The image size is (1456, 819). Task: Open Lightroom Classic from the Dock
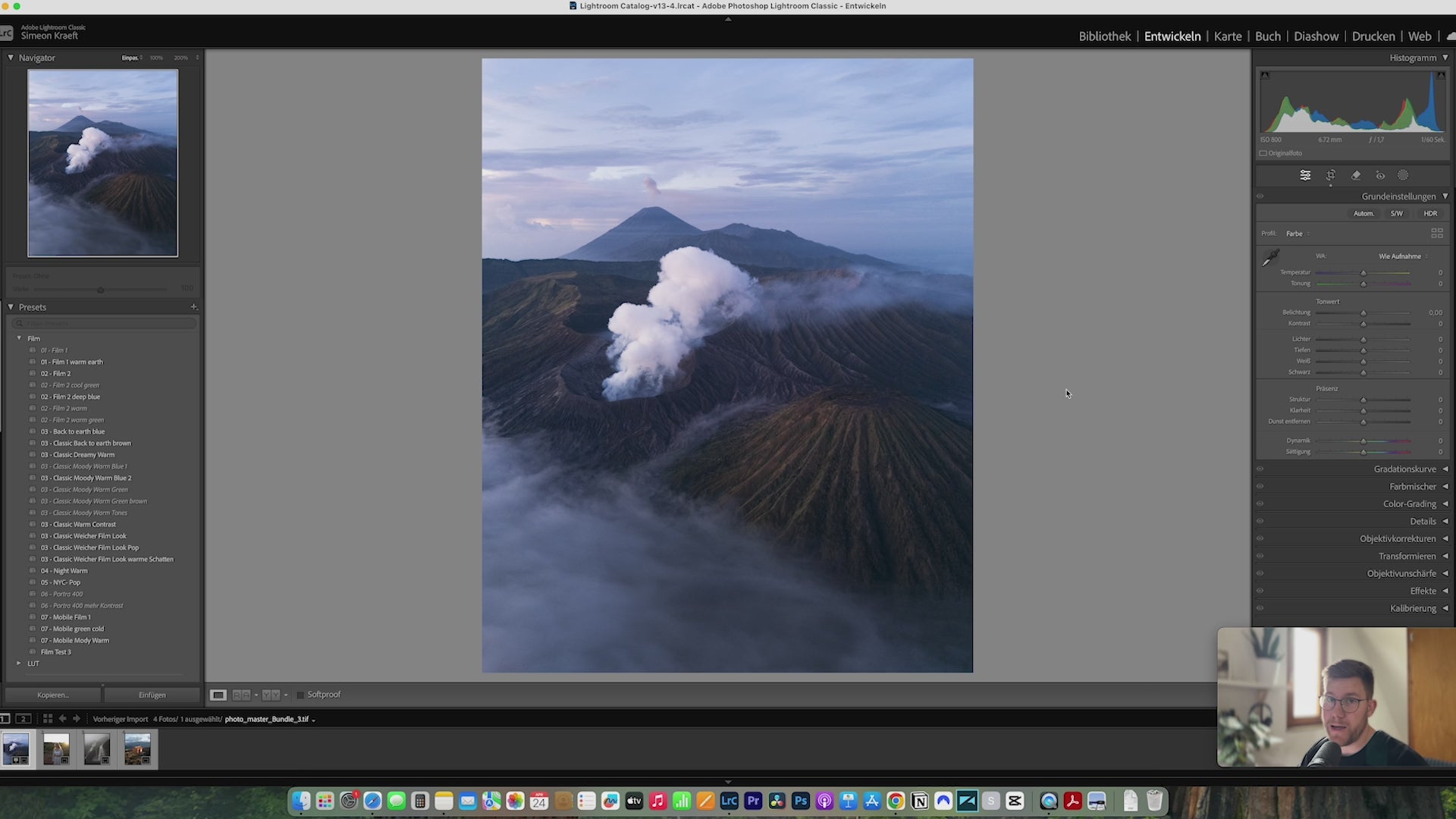[x=729, y=801]
